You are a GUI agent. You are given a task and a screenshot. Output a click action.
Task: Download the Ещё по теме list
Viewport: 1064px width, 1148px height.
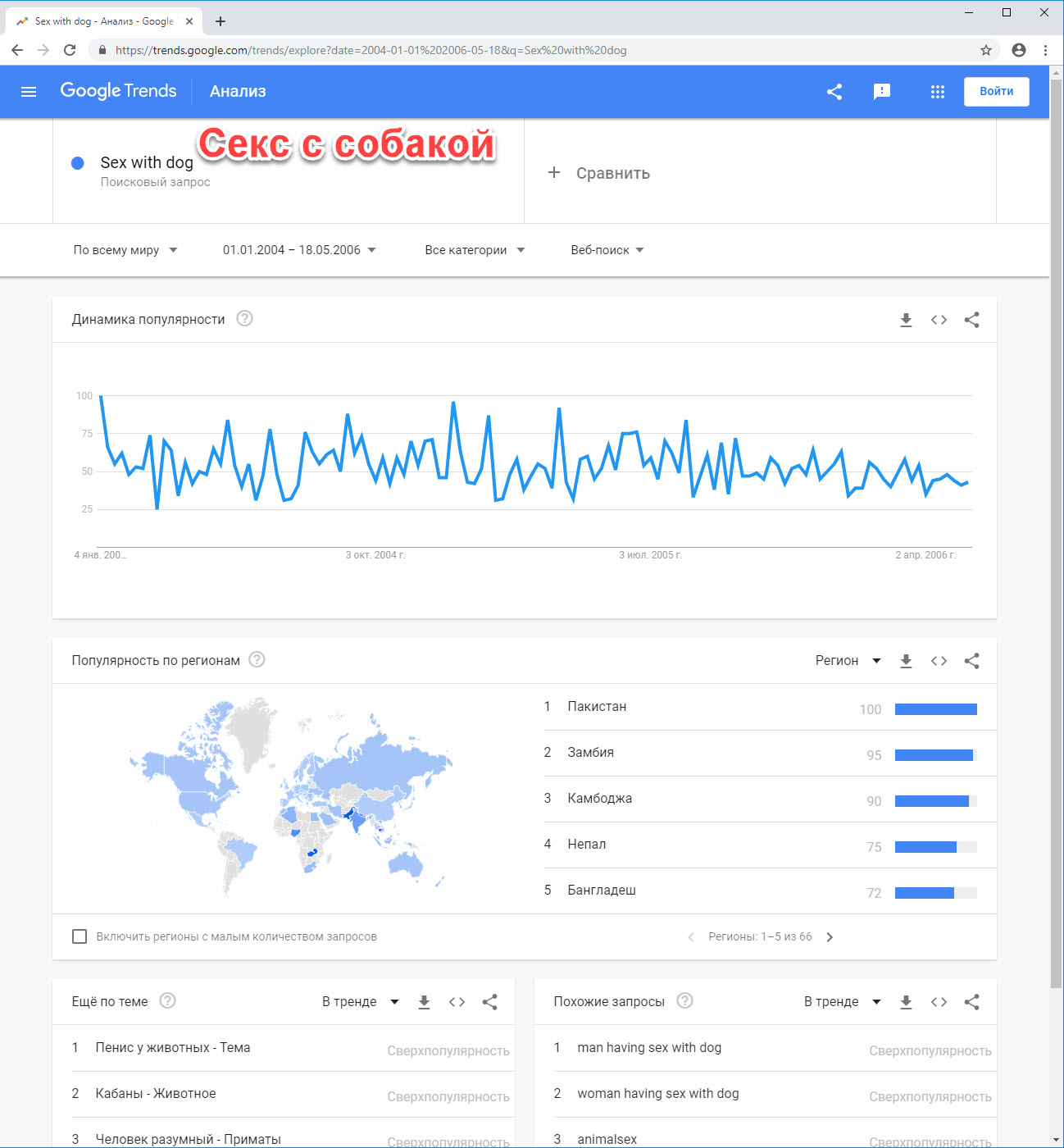click(424, 1002)
